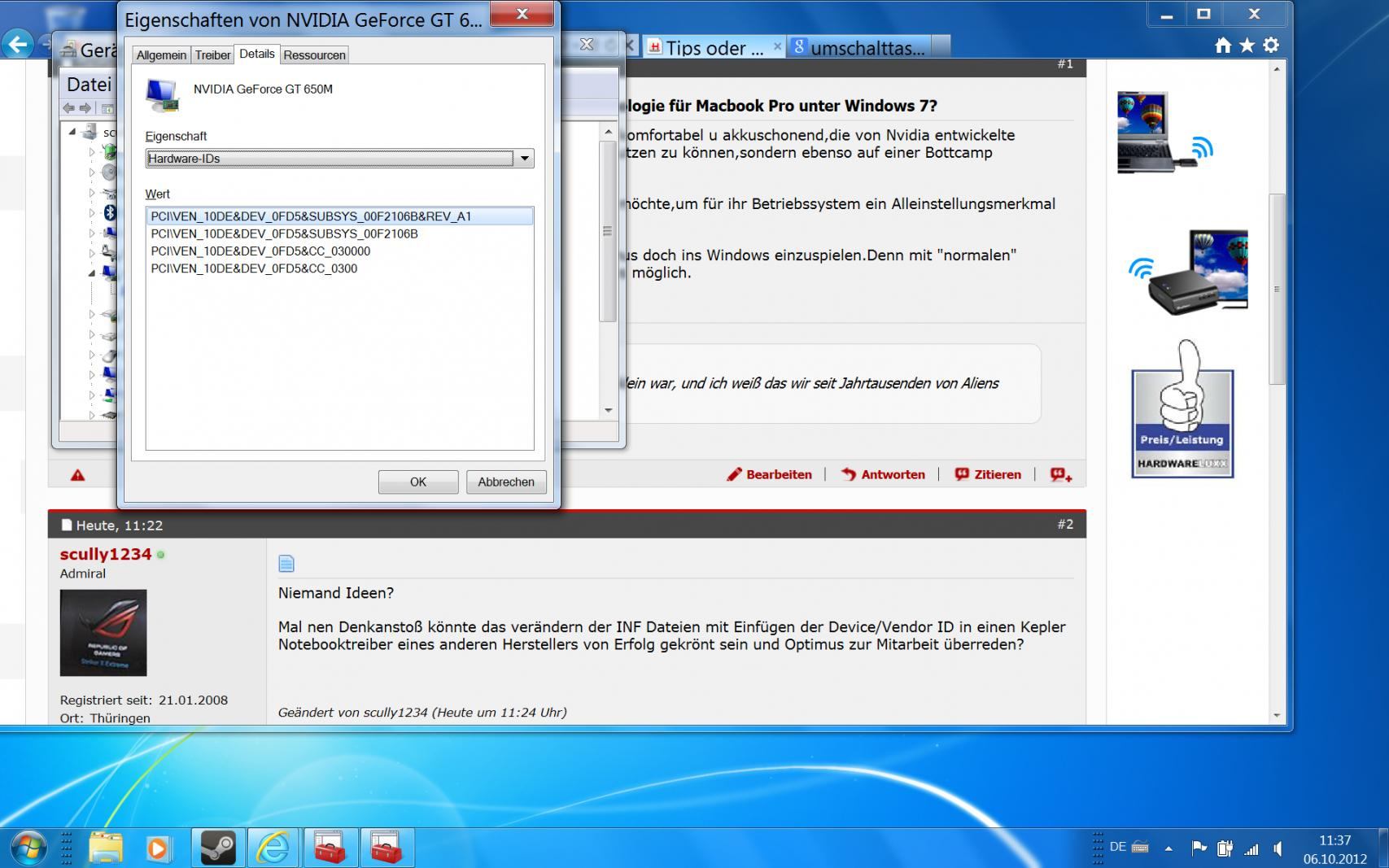Click the OK button
Screen dimensions: 1389x868
click(x=418, y=482)
